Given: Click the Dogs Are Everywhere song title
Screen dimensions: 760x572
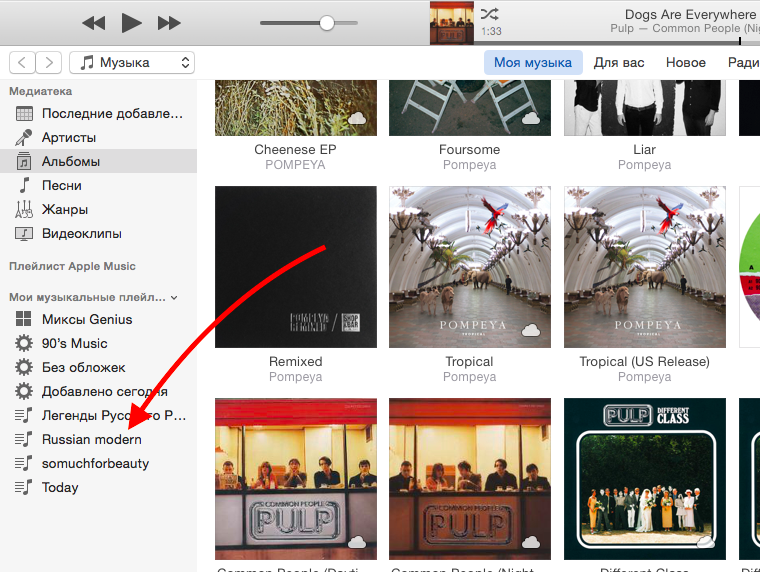Looking at the screenshot, I should [x=692, y=15].
